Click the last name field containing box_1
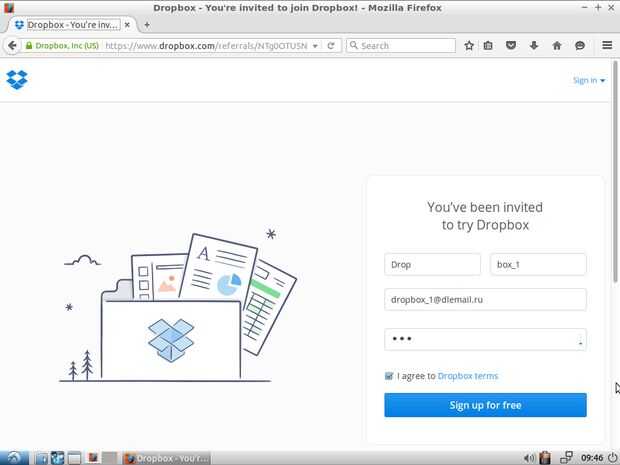620x465 pixels. [x=538, y=264]
